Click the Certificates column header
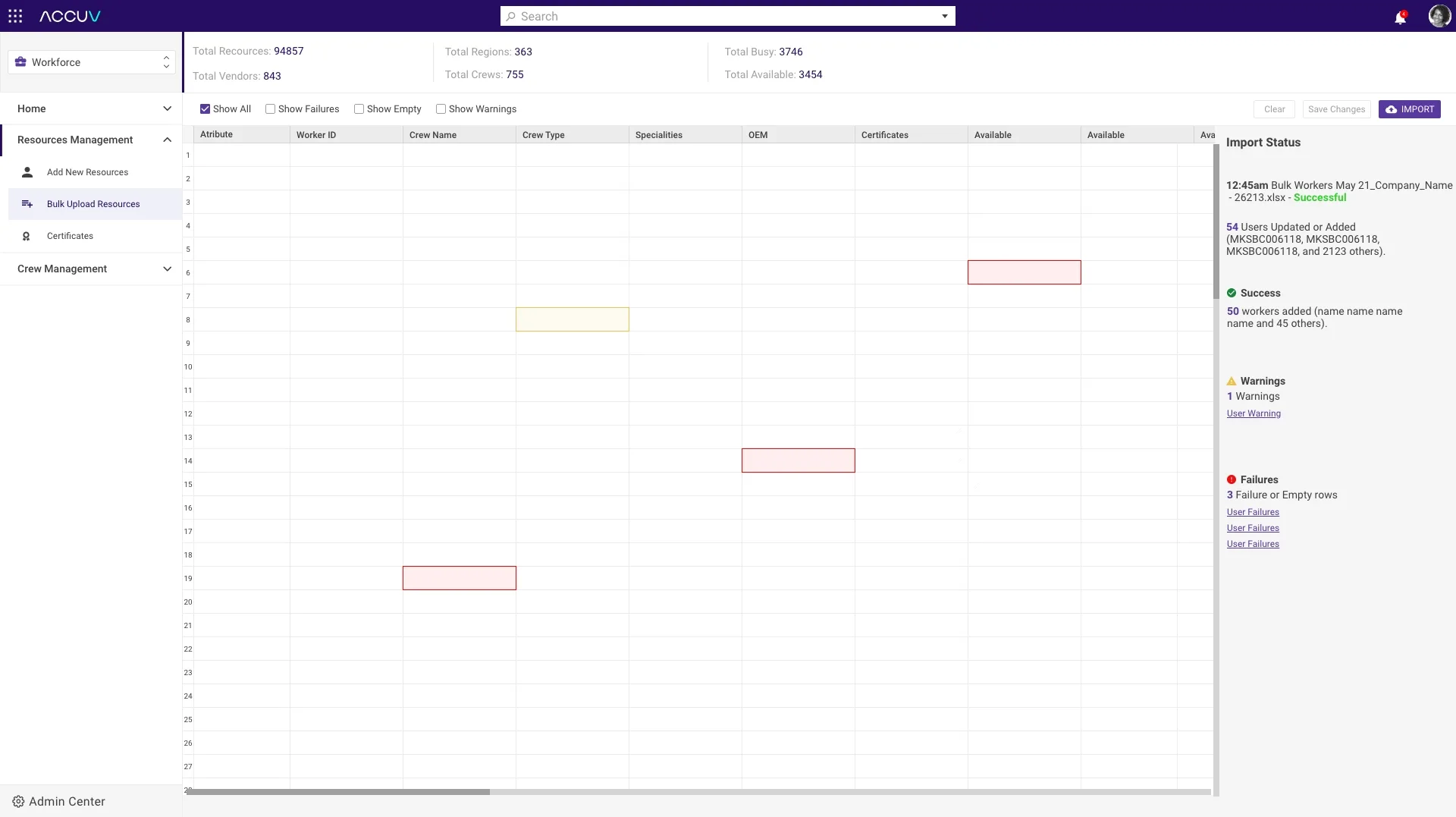Image resolution: width=1456 pixels, height=817 pixels. pyautogui.click(x=911, y=134)
